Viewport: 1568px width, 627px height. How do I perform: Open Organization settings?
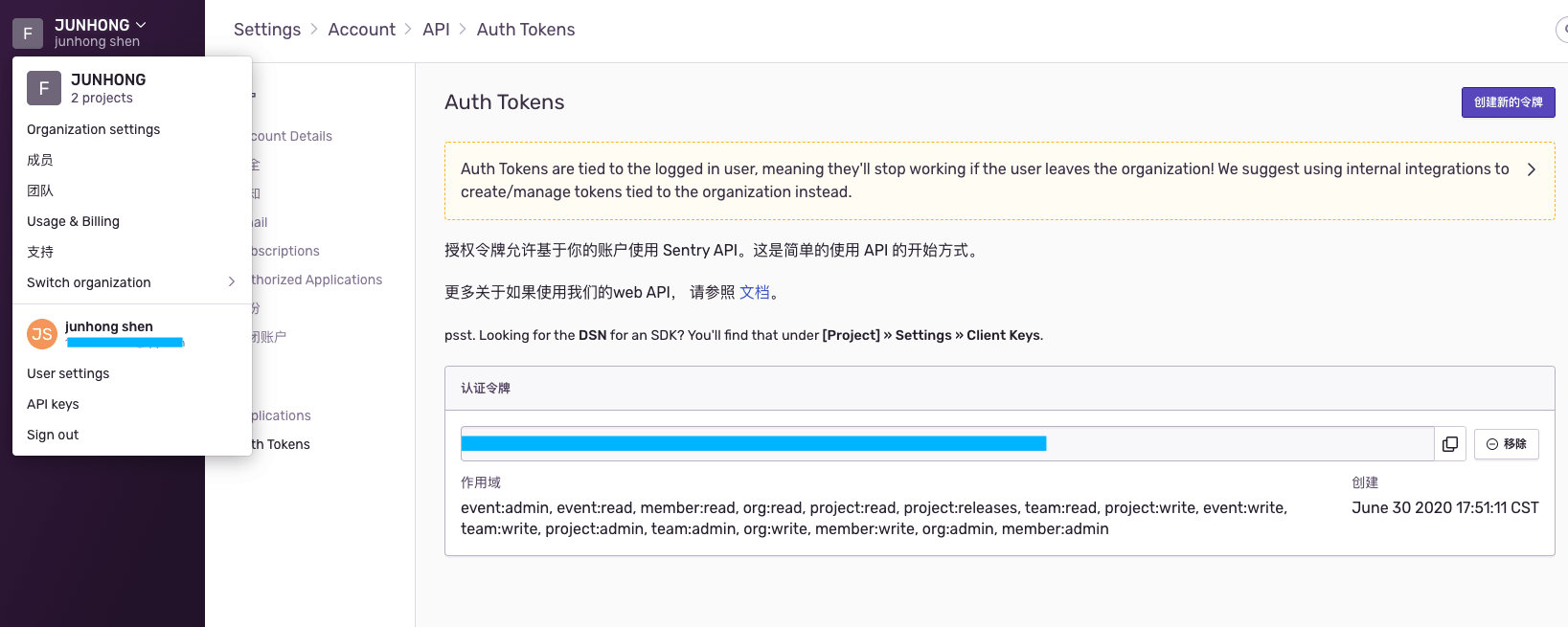click(x=94, y=129)
